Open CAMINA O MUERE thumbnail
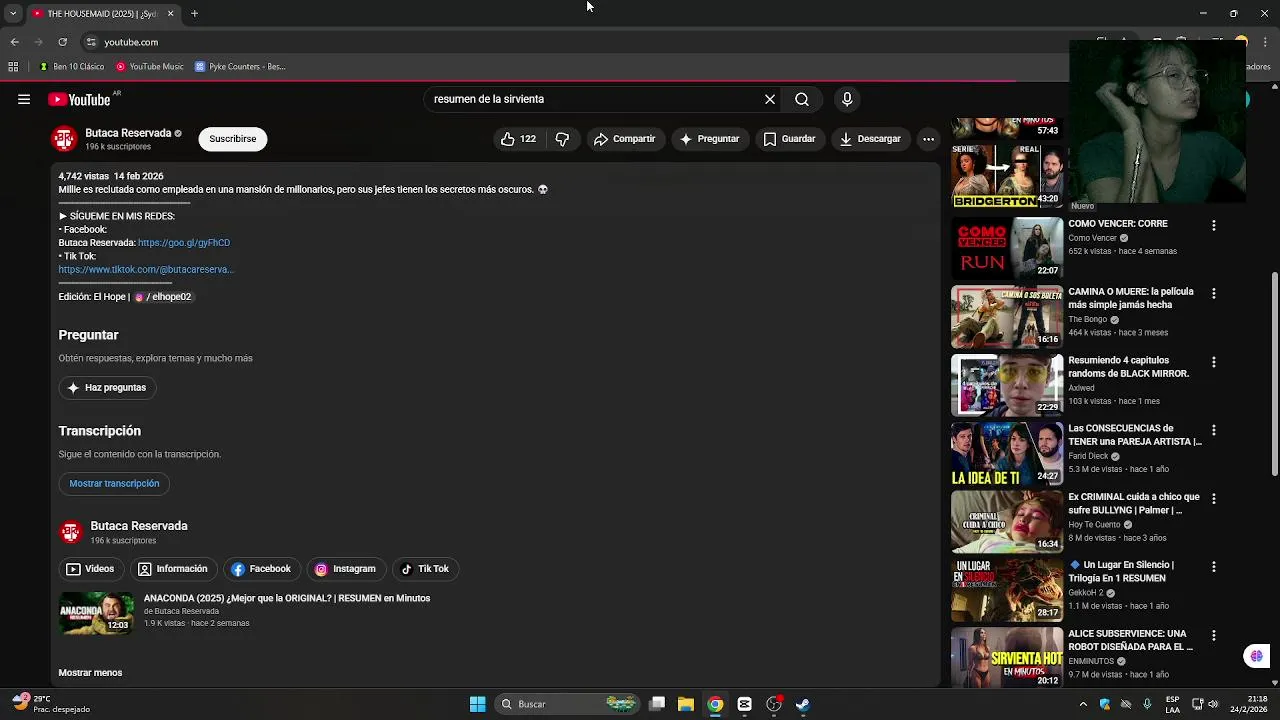This screenshot has width=1280, height=720. [x=1007, y=317]
